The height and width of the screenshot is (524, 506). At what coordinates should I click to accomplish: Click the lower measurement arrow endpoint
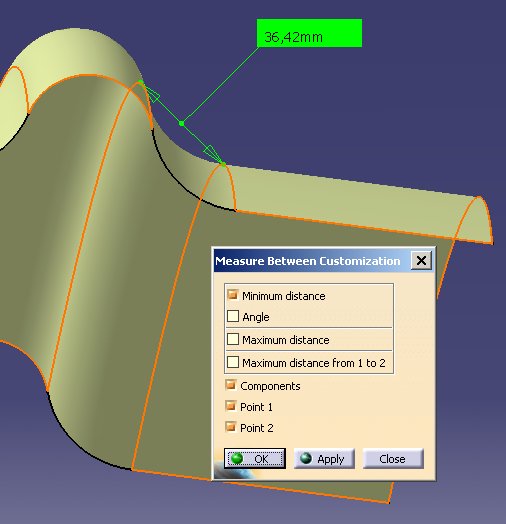[223, 164]
